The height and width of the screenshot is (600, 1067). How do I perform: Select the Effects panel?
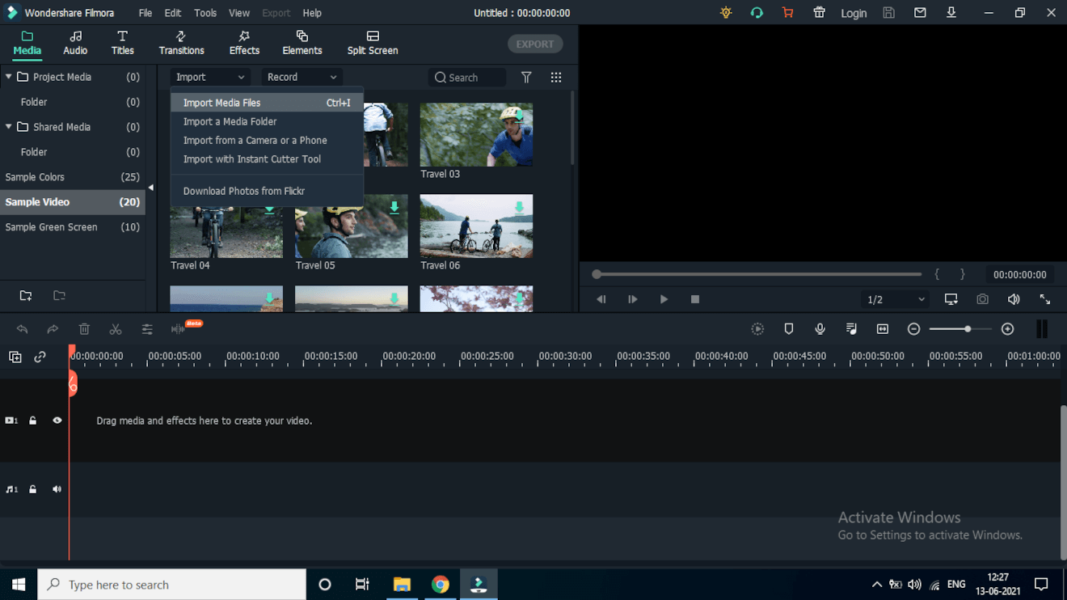243,42
